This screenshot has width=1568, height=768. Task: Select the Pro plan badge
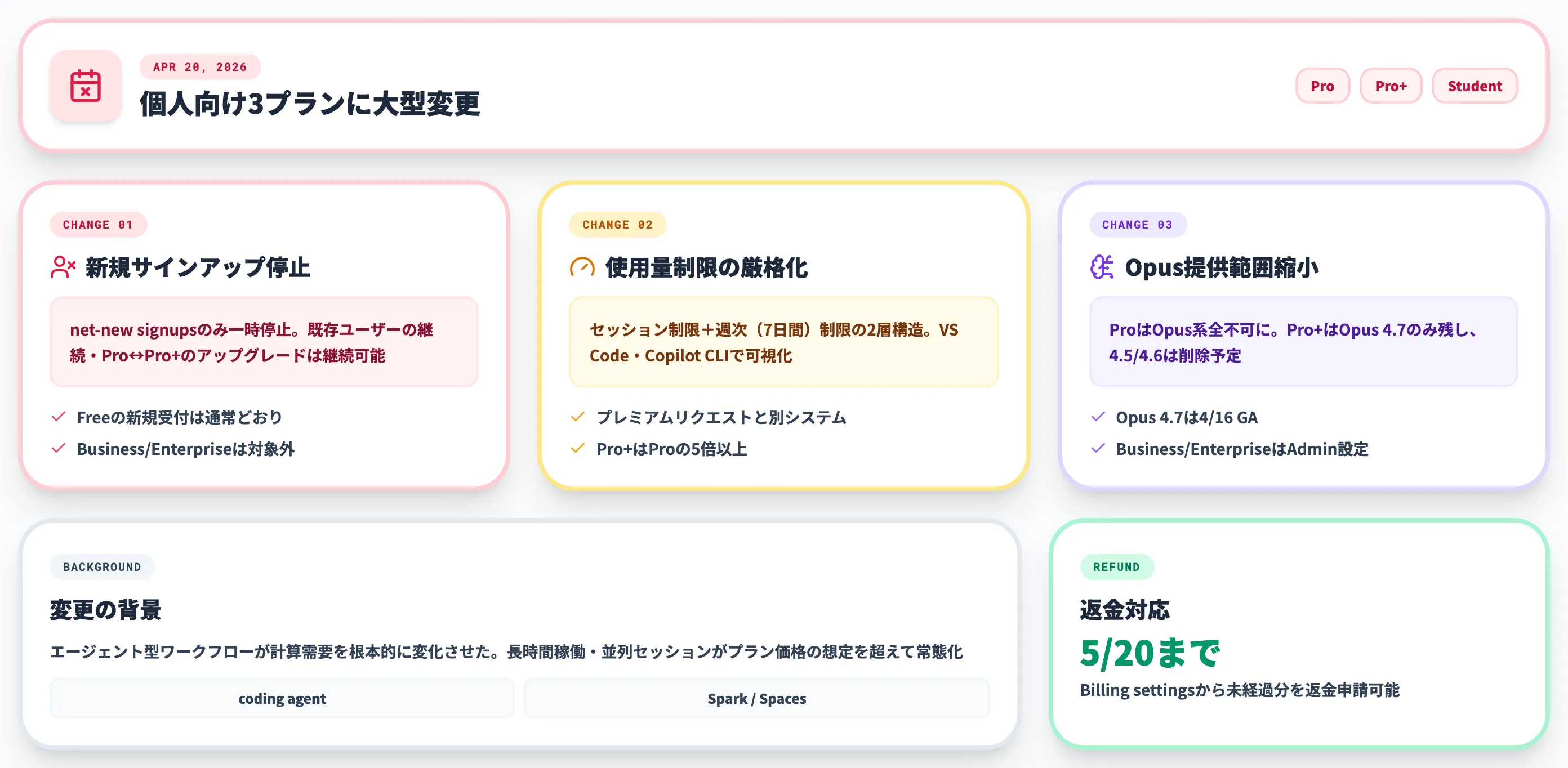[x=1322, y=86]
